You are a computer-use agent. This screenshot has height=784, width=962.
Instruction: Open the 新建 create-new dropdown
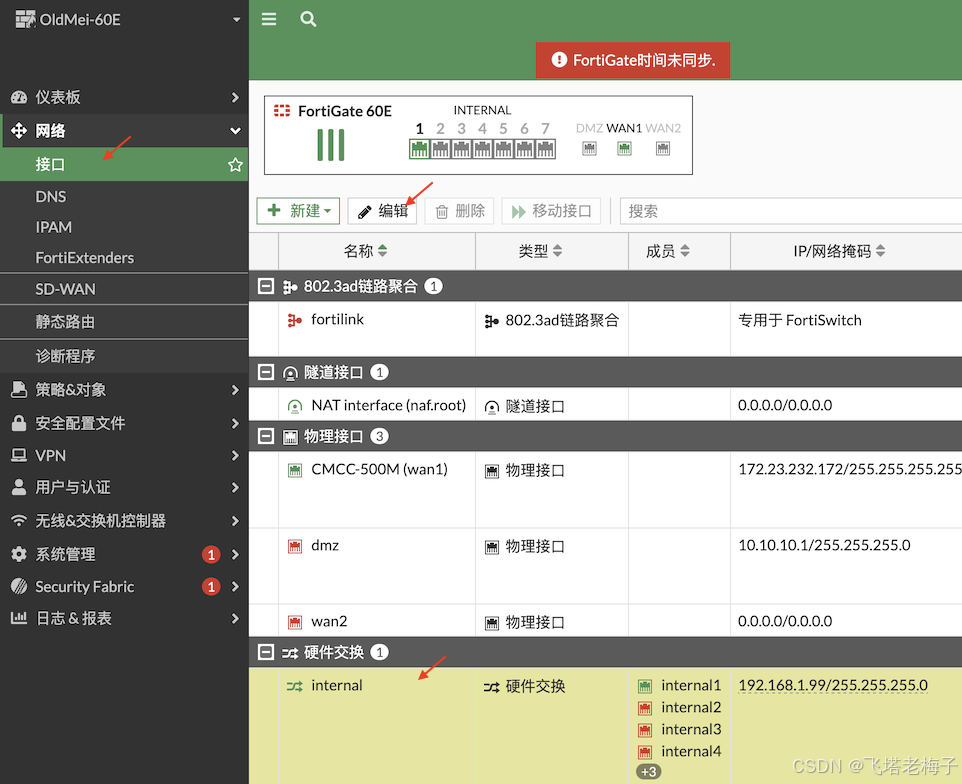pos(298,211)
